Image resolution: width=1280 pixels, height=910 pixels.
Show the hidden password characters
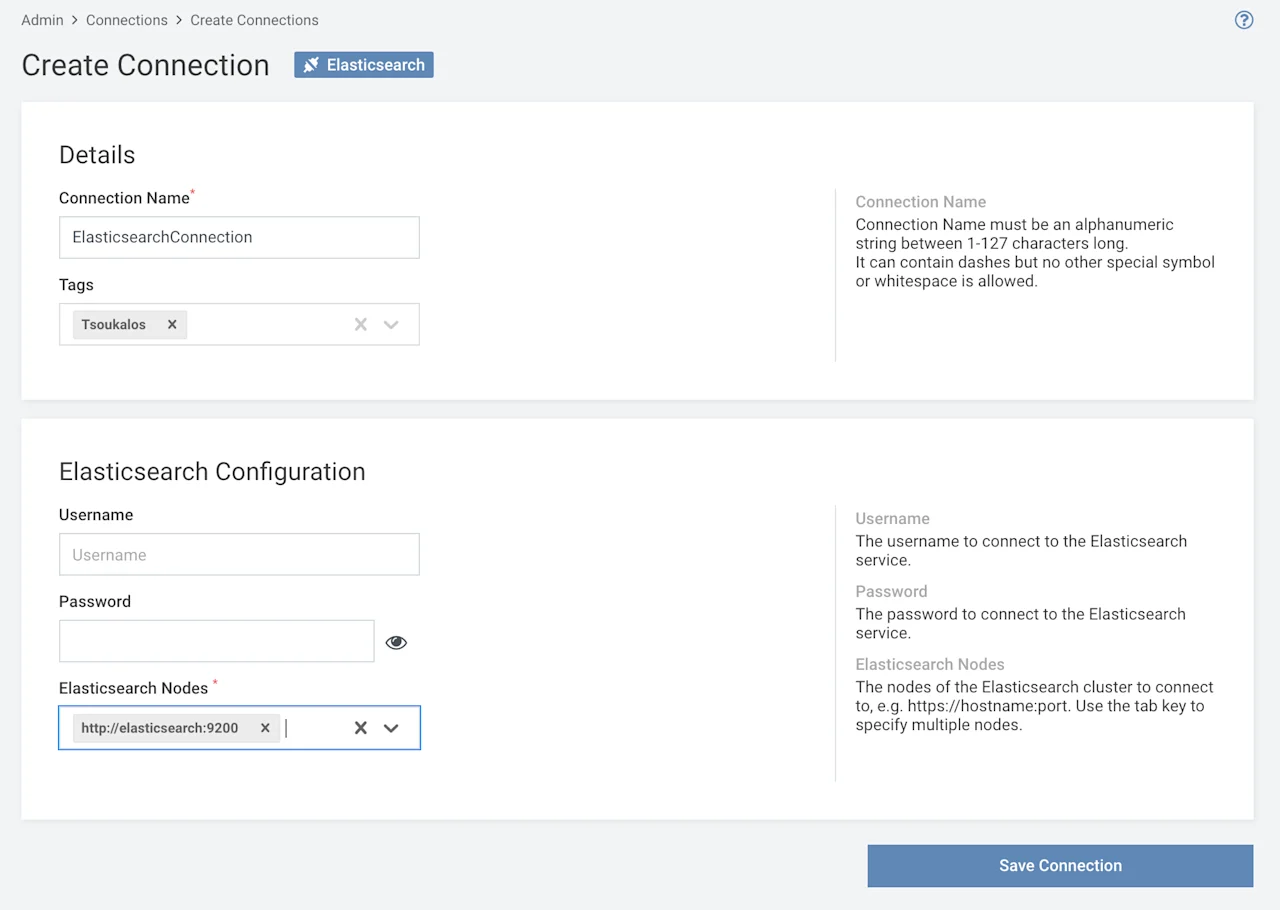(396, 642)
